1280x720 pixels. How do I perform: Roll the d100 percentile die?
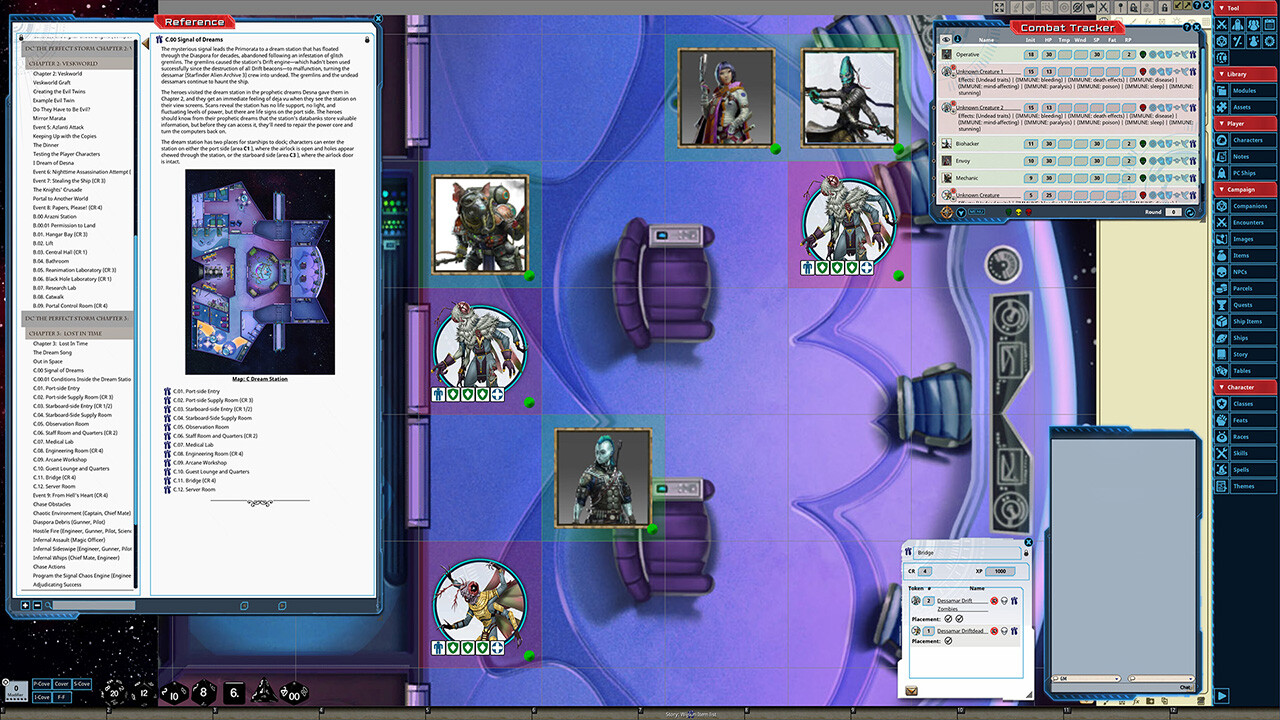pos(295,691)
